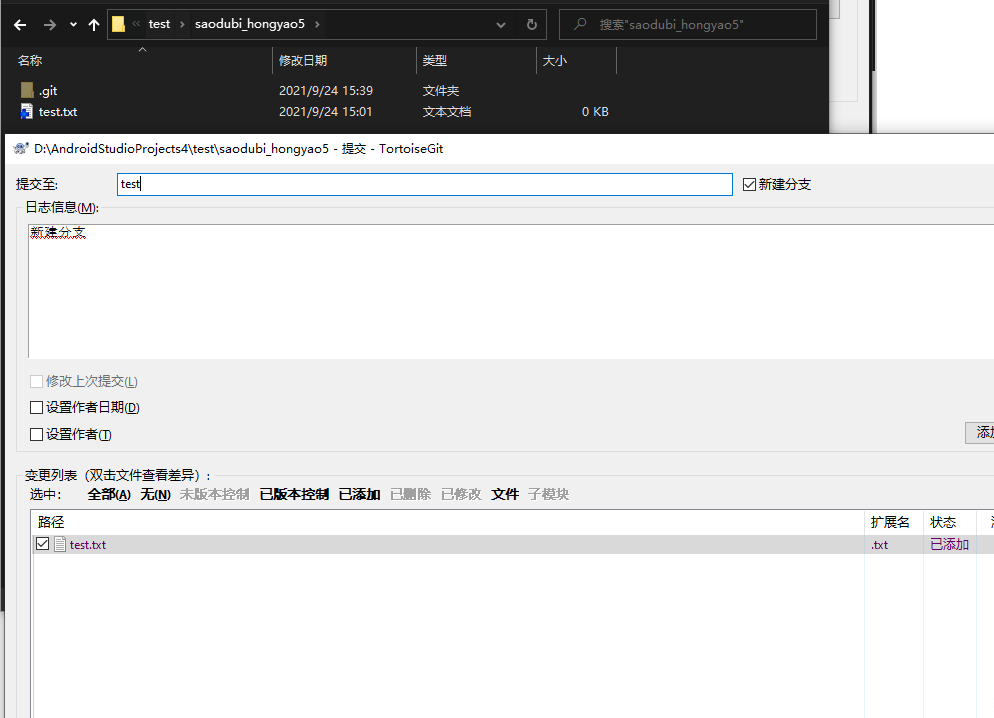Expand the chevron after 'saodubi_hongyao5'
The image size is (994, 718).
click(x=317, y=24)
